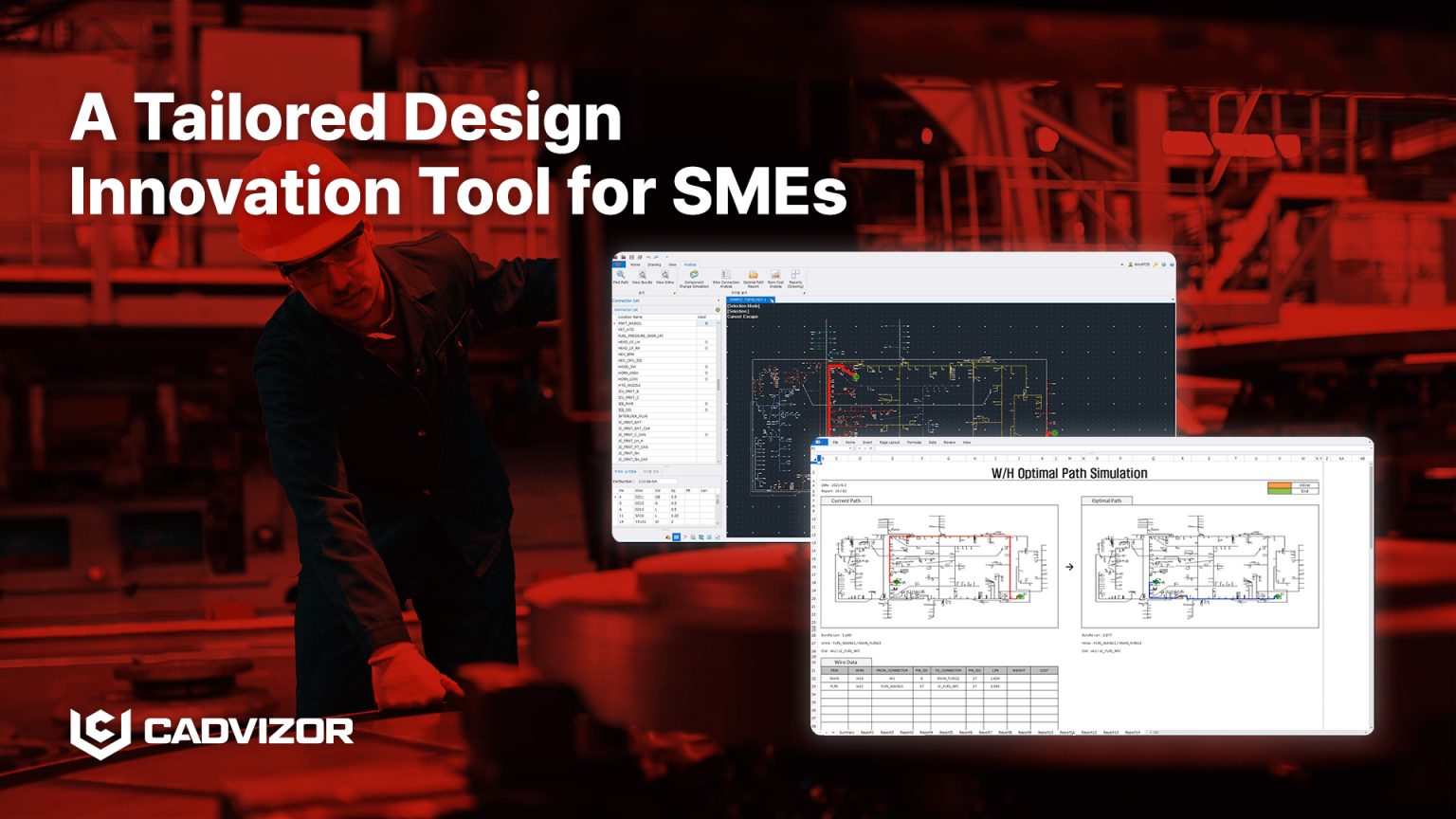Click the confirm checkmark on the formula bar

864,448
